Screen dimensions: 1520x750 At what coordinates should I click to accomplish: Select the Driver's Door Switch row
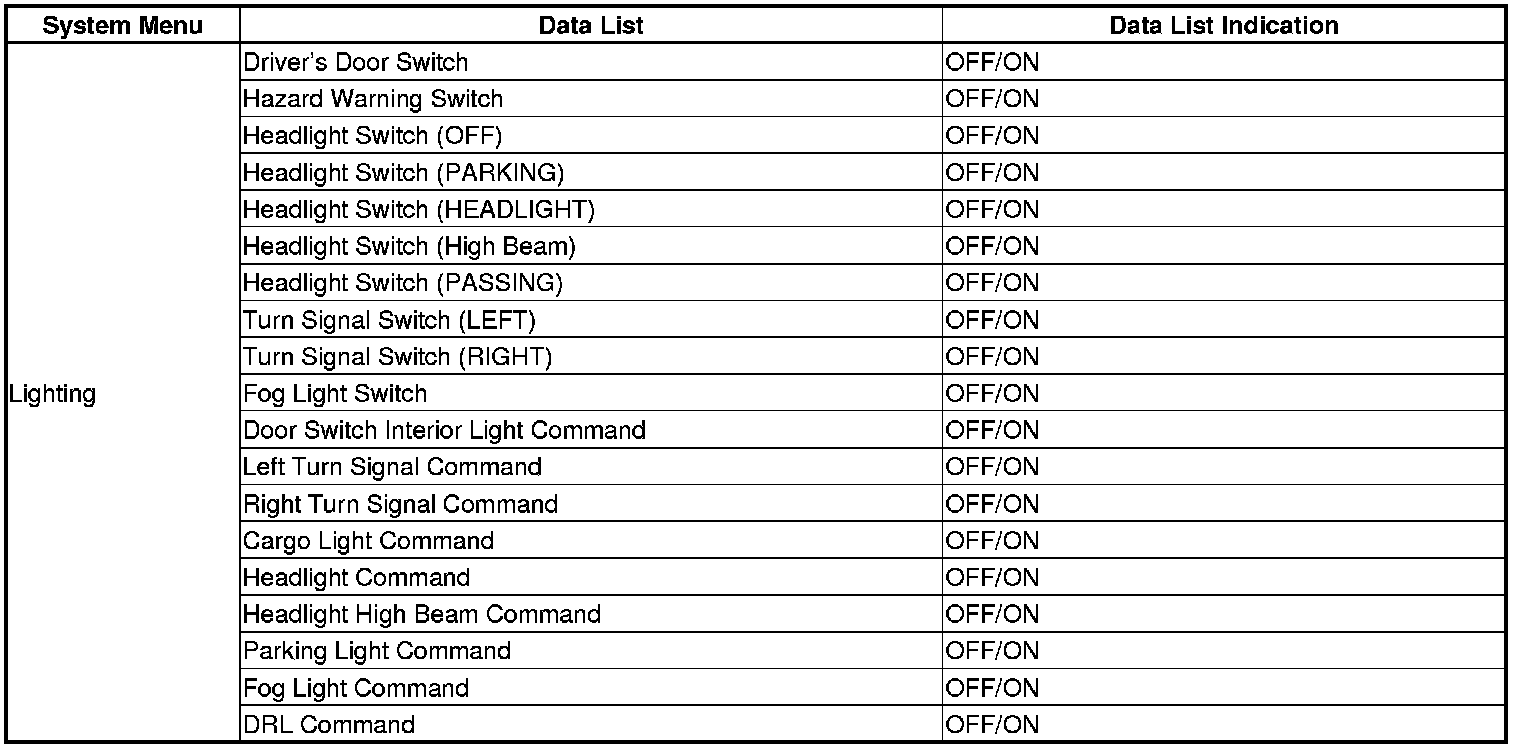355,63
